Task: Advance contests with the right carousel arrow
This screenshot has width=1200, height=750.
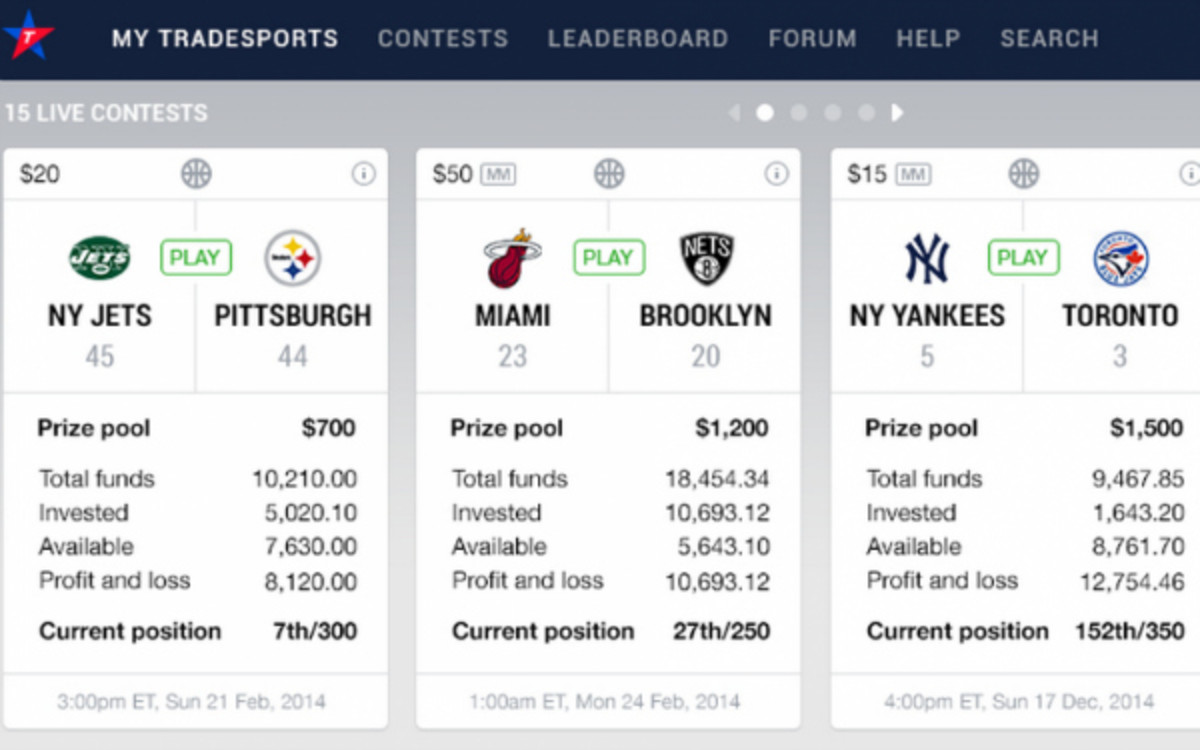Action: [897, 113]
